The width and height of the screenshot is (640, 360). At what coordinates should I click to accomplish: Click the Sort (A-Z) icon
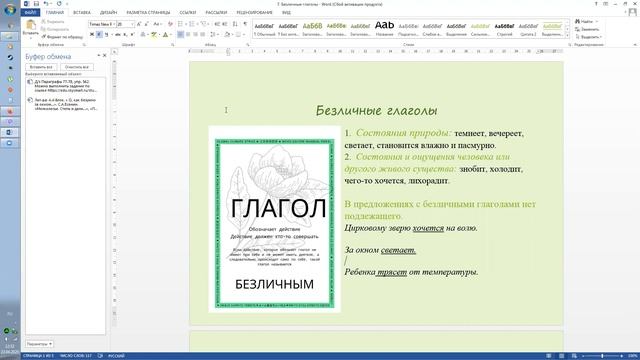[235, 24]
